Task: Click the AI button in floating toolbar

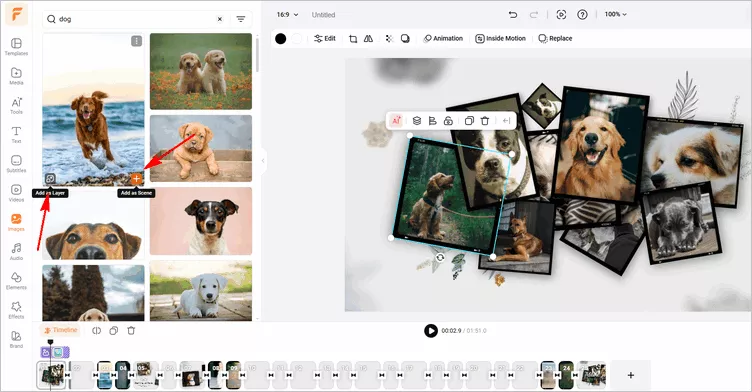Action: [396, 121]
